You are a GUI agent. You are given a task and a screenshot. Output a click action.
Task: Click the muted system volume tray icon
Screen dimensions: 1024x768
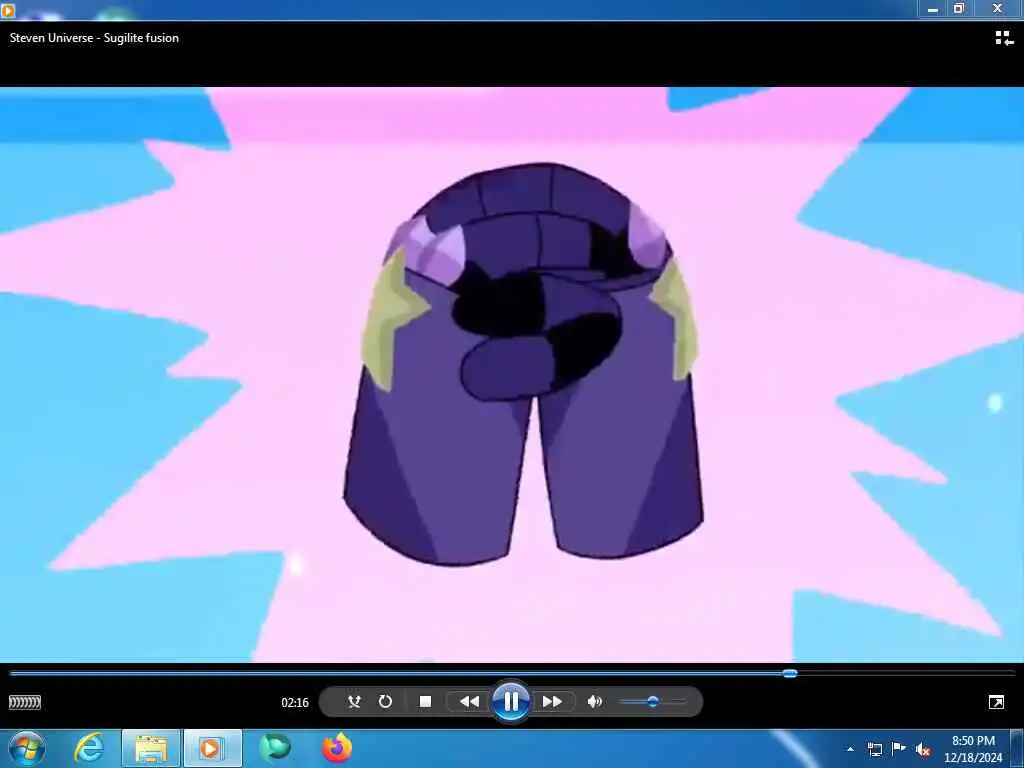point(923,750)
